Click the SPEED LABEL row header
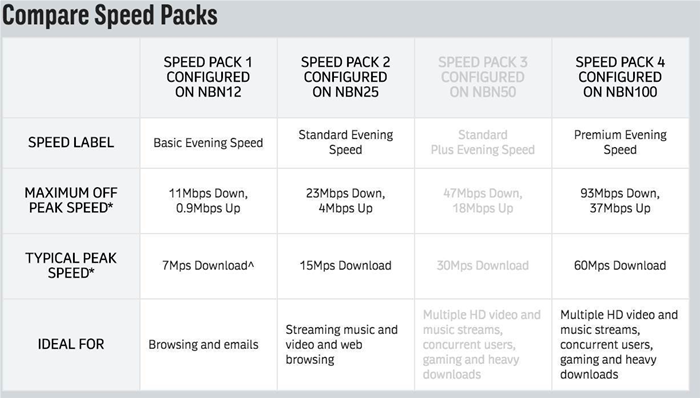This screenshot has width=700, height=398. pos(71,142)
